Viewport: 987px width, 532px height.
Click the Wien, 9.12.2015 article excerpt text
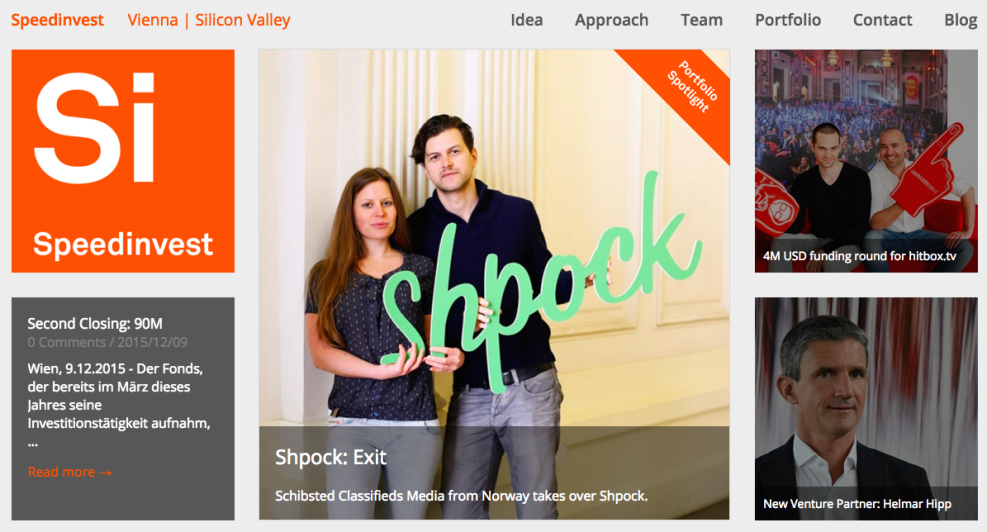coord(119,405)
